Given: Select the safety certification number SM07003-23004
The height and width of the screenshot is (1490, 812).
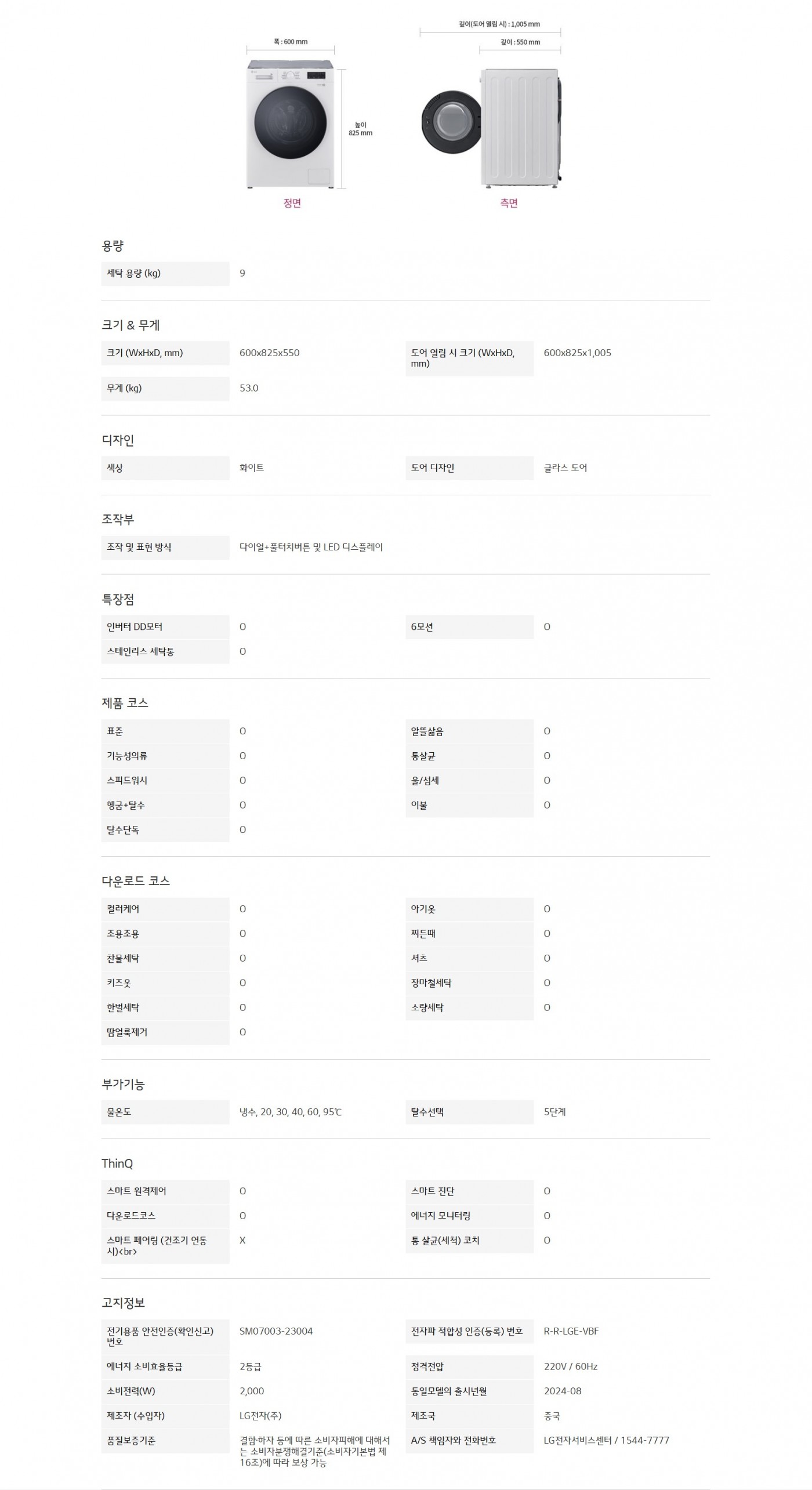Looking at the screenshot, I should tap(276, 1331).
